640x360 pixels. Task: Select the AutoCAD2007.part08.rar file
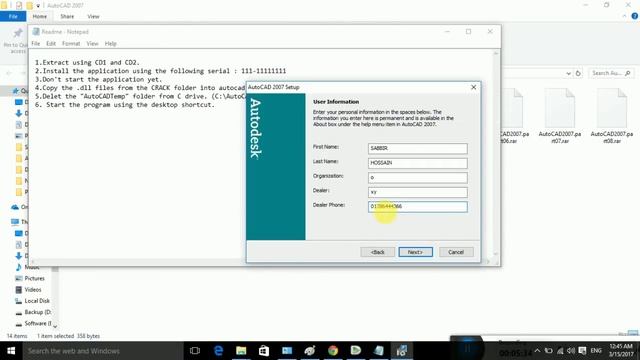point(611,116)
